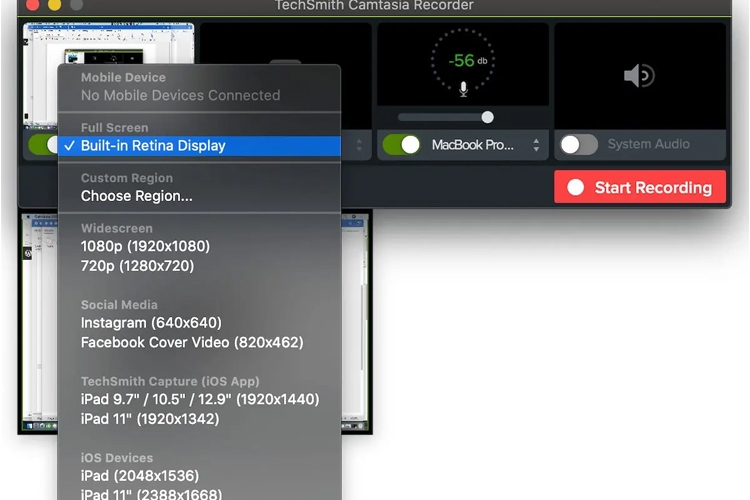This screenshot has width=750, height=500.
Task: Click the 'No Mobile Devices Connected' text
Action: pyautogui.click(x=180, y=95)
